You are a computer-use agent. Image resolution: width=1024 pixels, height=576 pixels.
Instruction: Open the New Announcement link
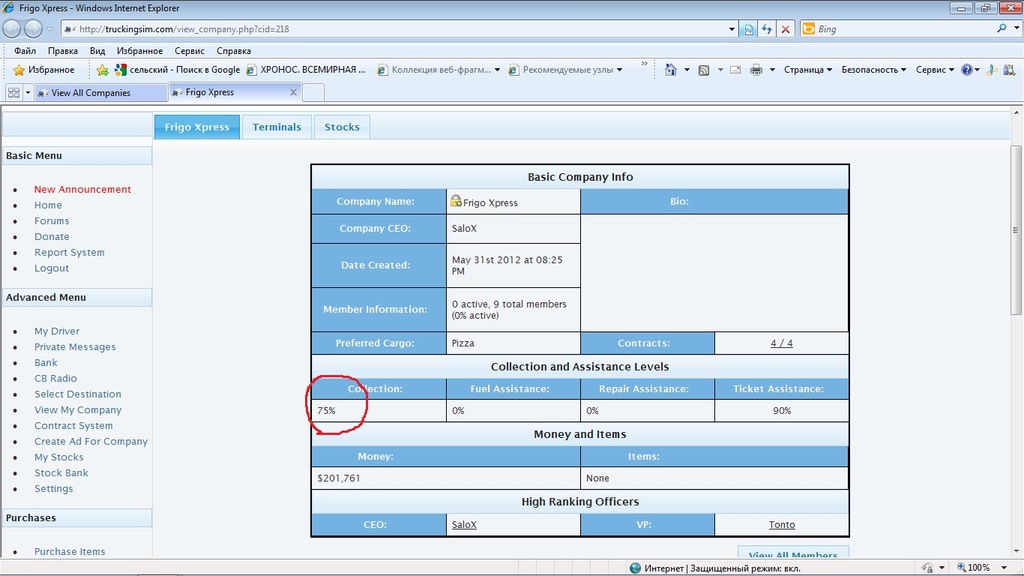coord(82,189)
